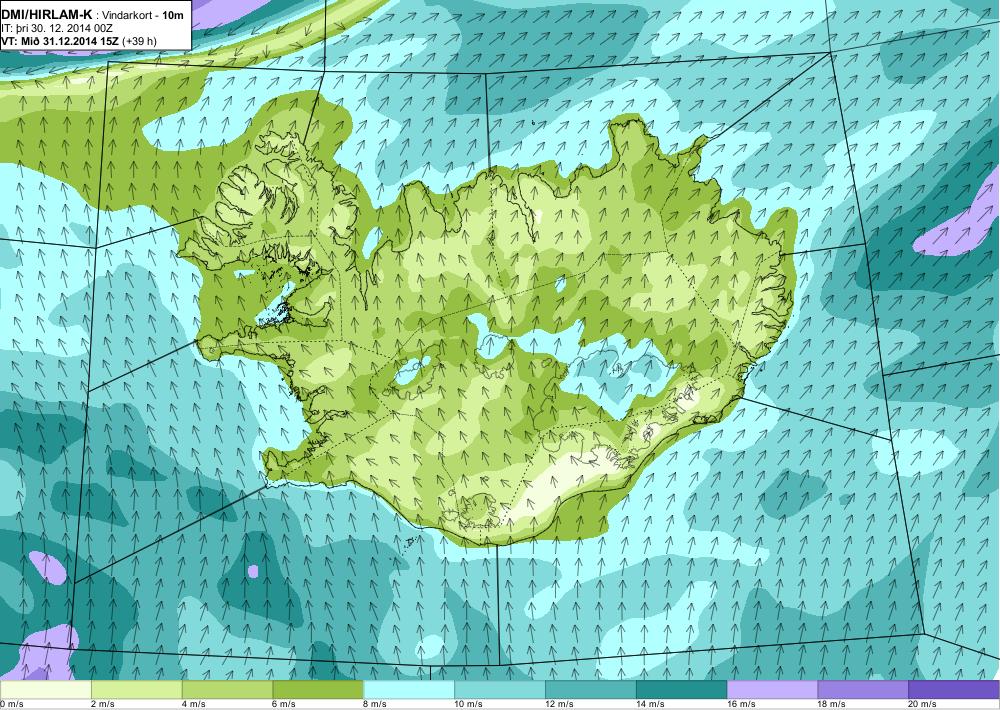Click the '6 m/s' legend label

tap(285, 704)
